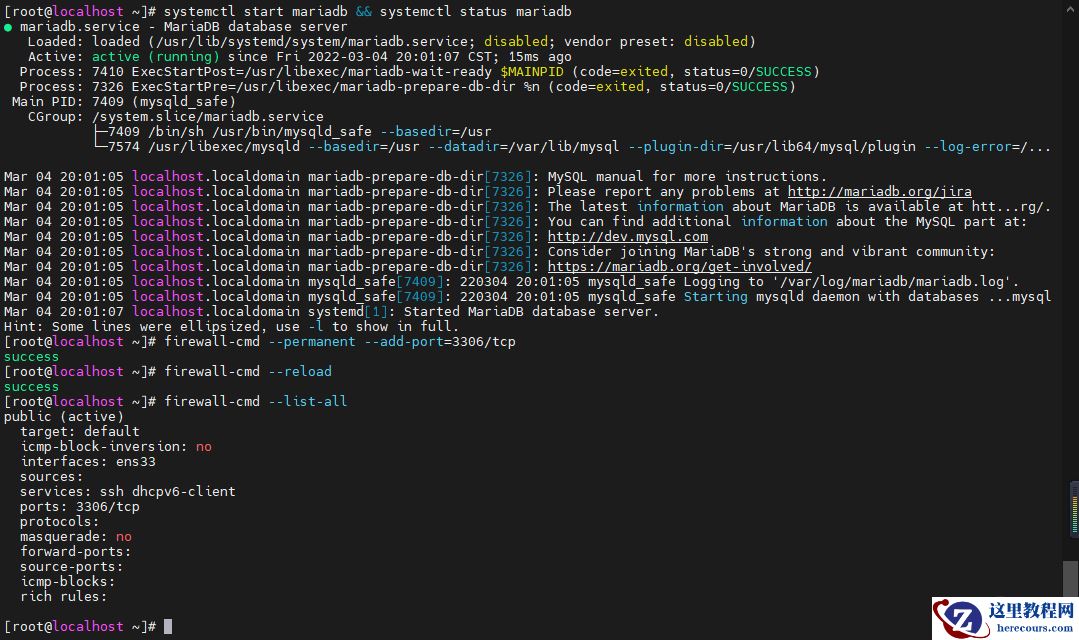Click 'CGroup: /system.slice/mariadb.service' line

(175, 116)
